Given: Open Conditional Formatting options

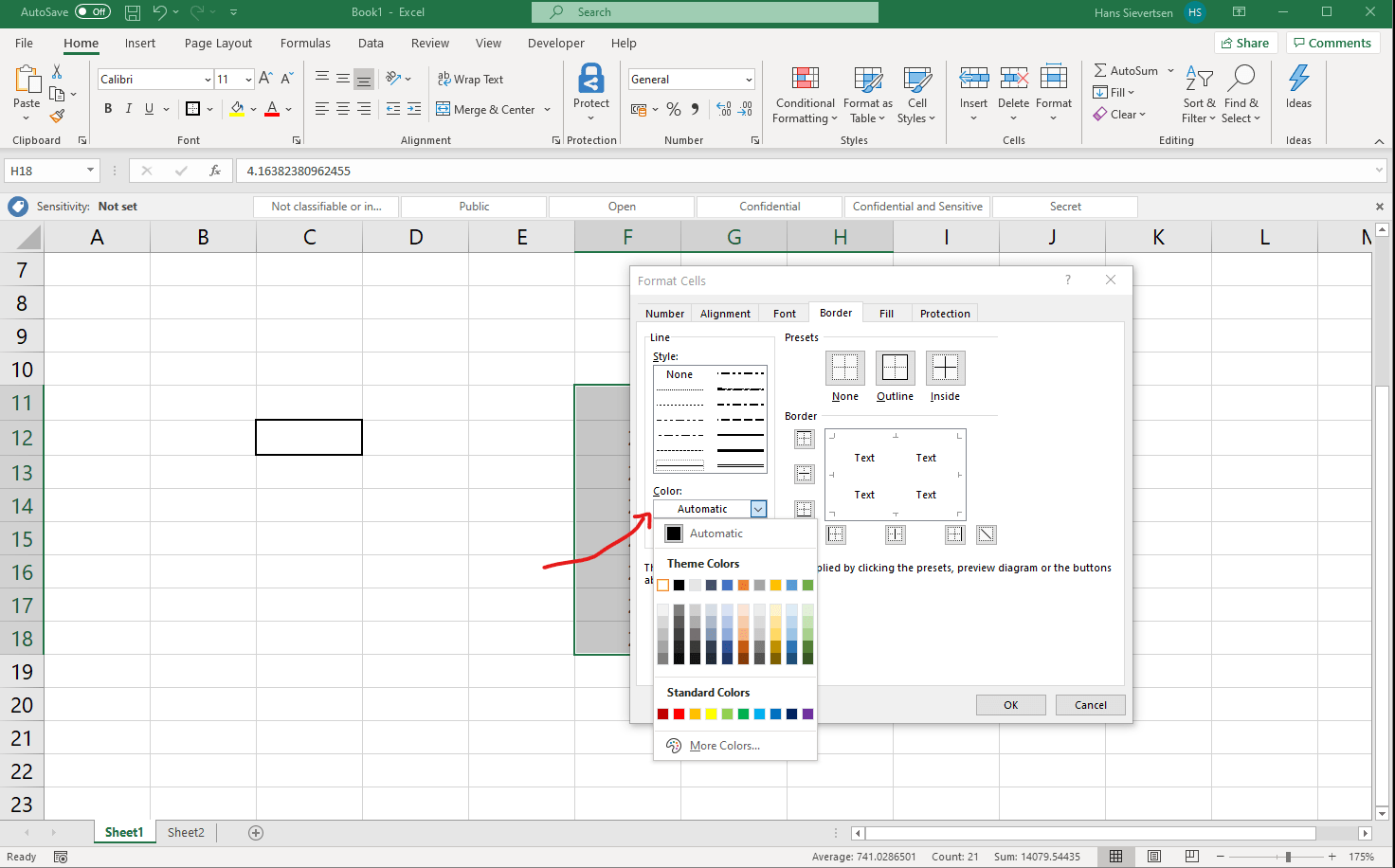Looking at the screenshot, I should (804, 95).
